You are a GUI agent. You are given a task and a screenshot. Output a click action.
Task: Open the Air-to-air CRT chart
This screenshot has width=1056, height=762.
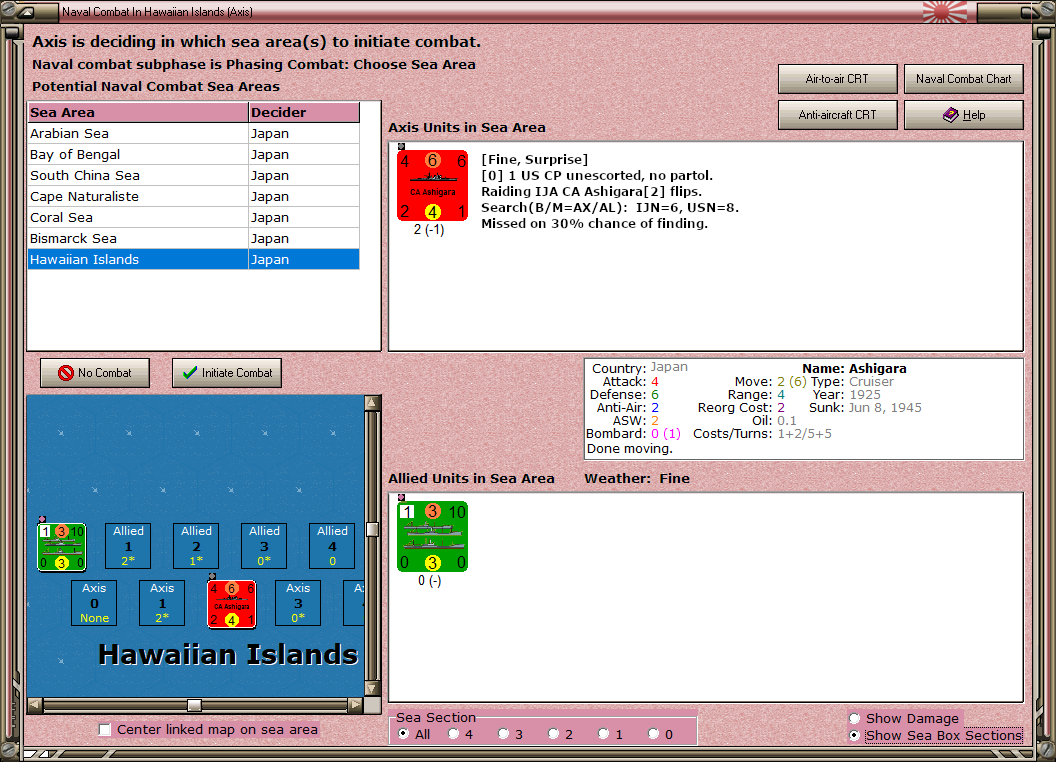pyautogui.click(x=837, y=79)
